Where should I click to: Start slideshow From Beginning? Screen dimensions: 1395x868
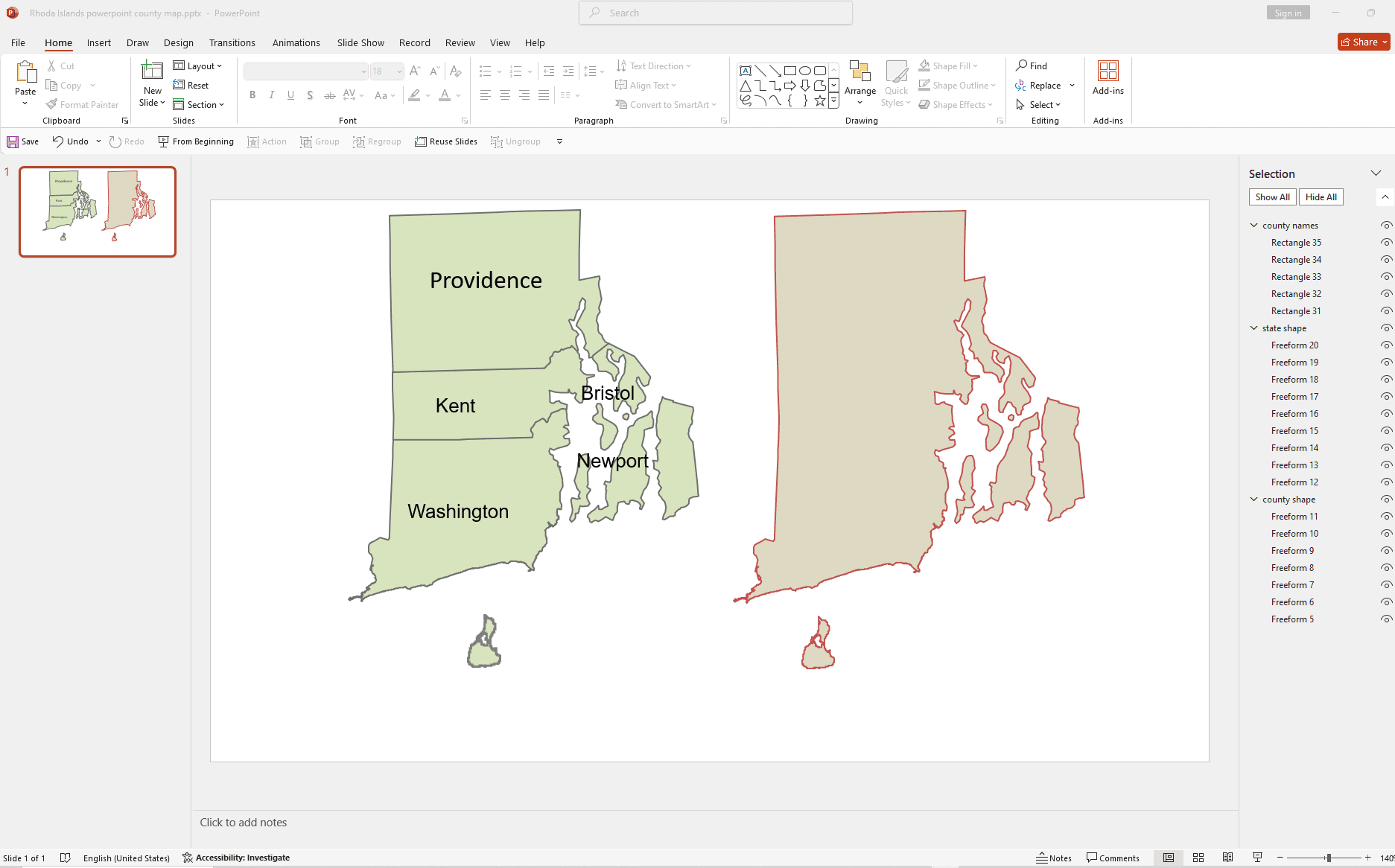196,141
